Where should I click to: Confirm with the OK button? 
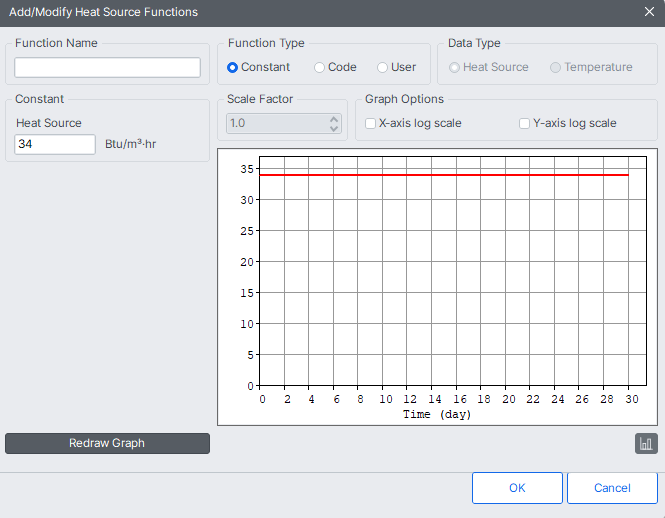pos(517,488)
